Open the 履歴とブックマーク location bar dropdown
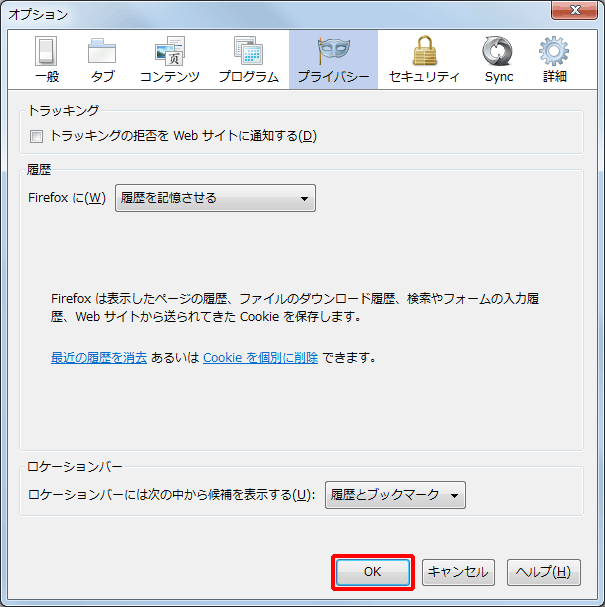605x607 pixels. click(395, 495)
